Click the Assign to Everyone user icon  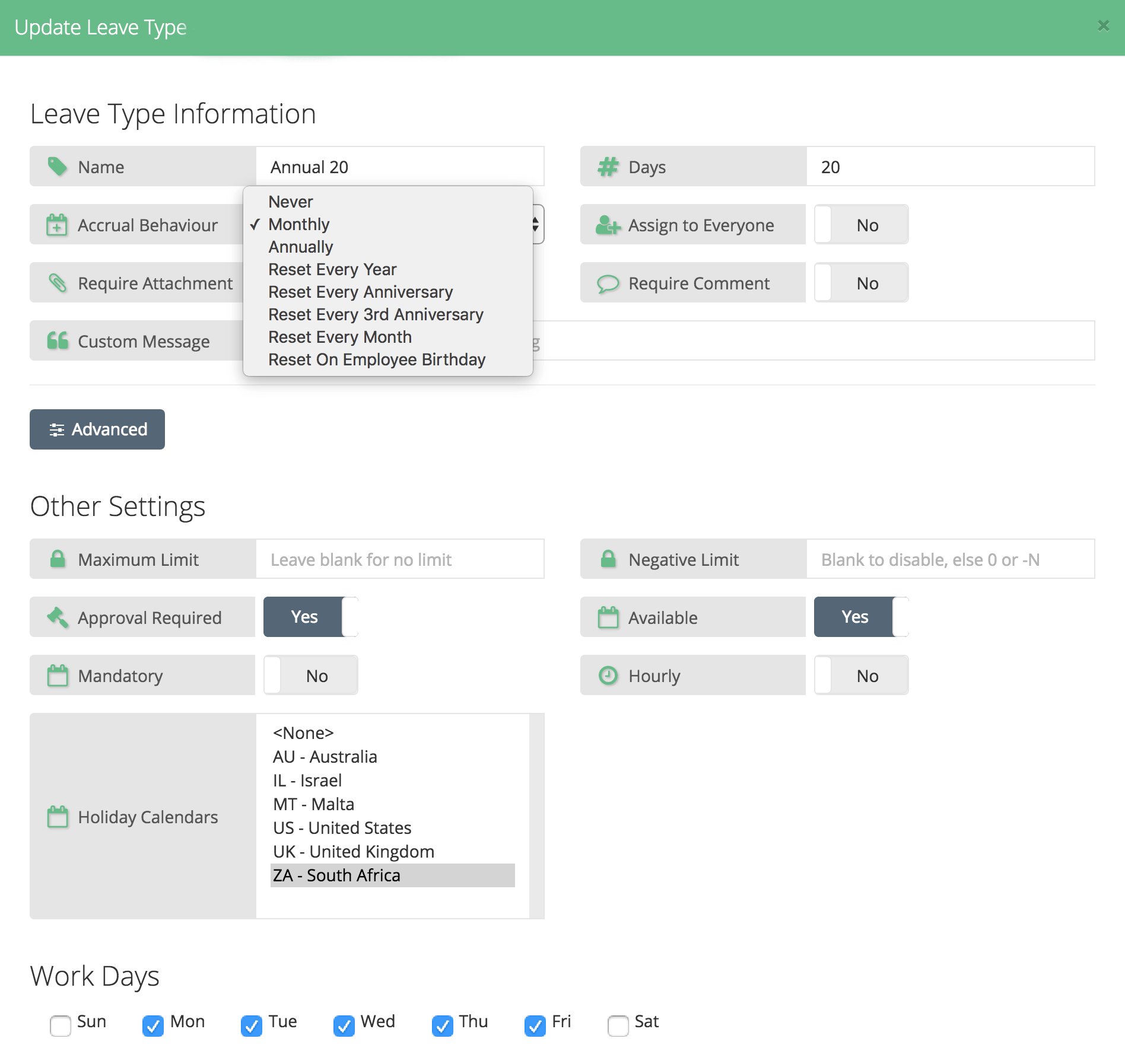(x=608, y=225)
